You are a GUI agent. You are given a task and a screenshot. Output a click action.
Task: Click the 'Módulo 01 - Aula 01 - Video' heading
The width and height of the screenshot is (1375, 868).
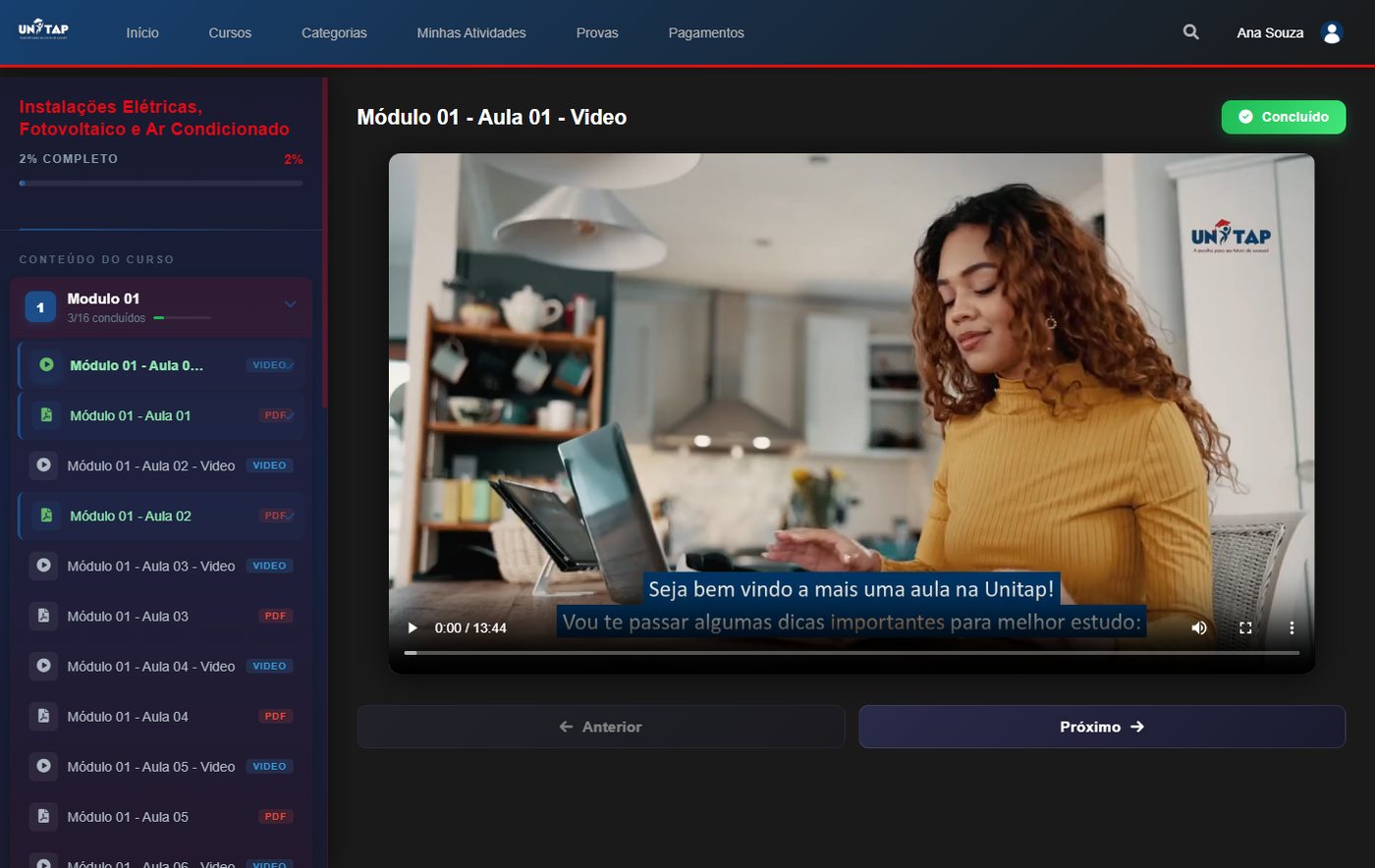(x=492, y=117)
